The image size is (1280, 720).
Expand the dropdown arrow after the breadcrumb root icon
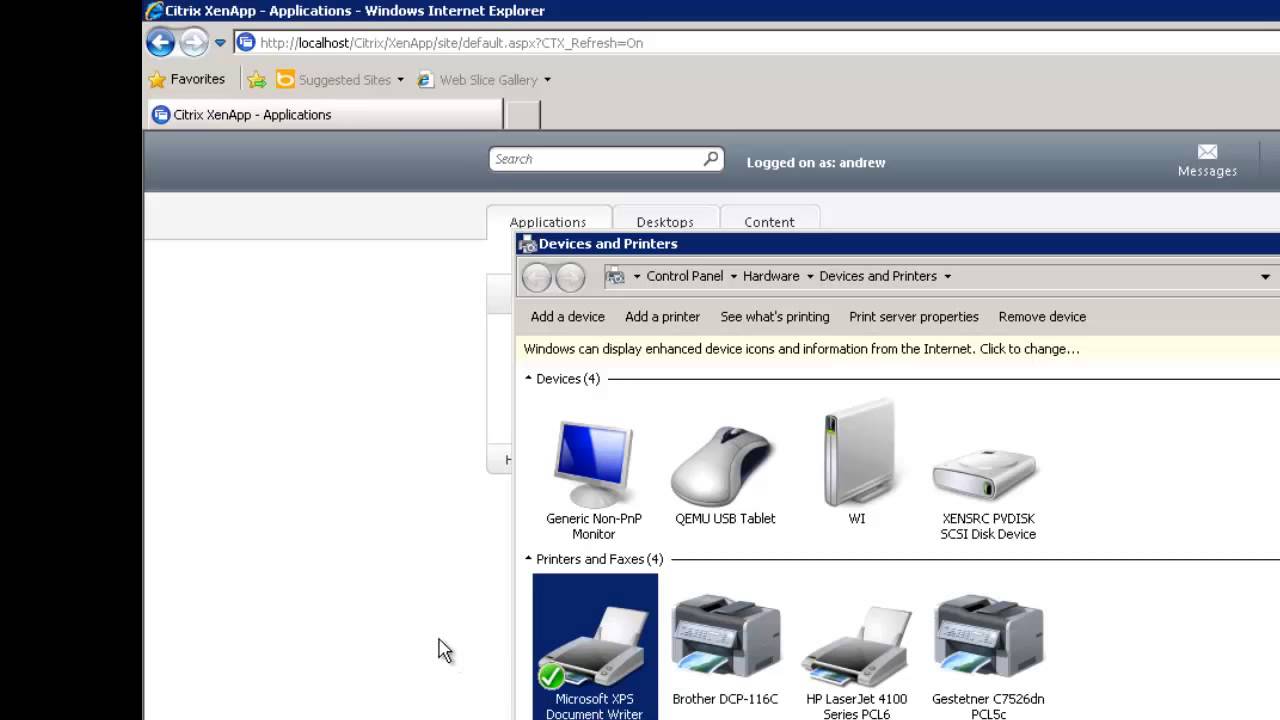(637, 277)
